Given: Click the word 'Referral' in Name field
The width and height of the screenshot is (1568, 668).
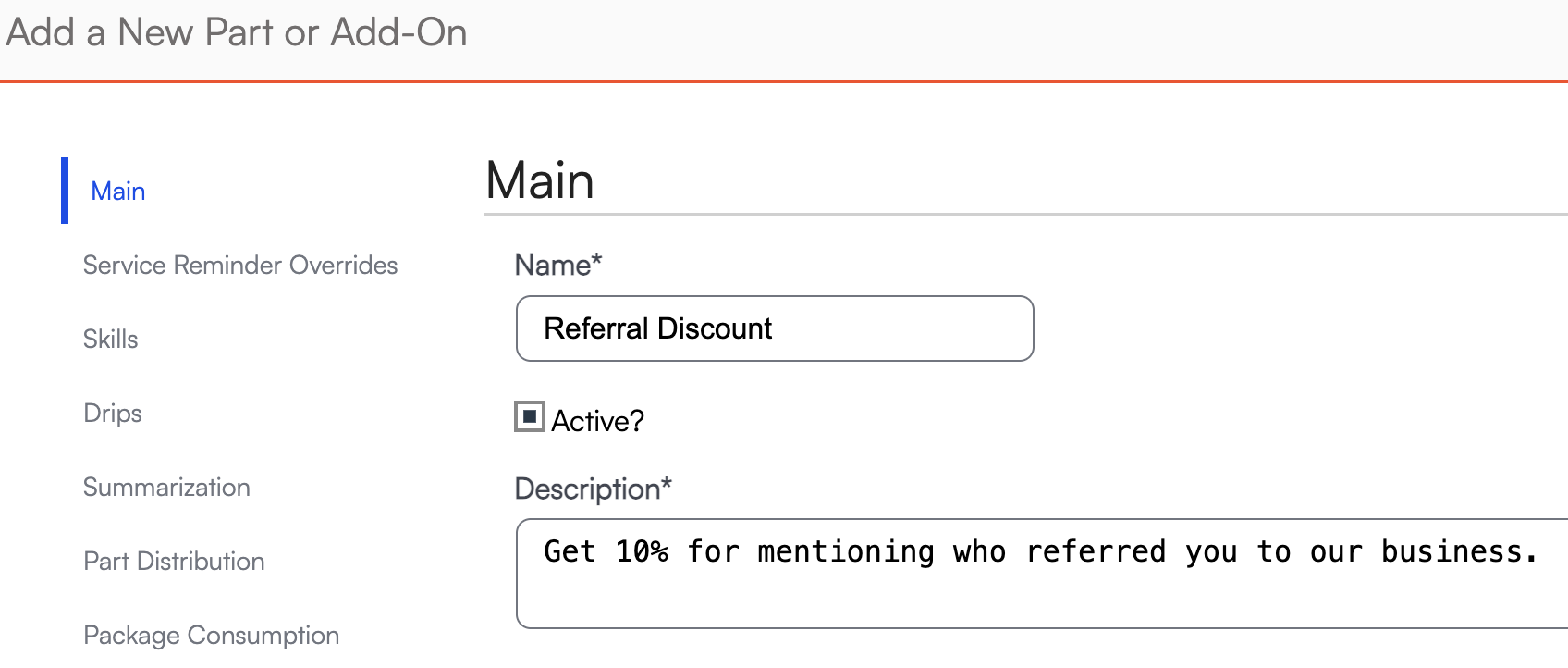Looking at the screenshot, I should click(596, 328).
